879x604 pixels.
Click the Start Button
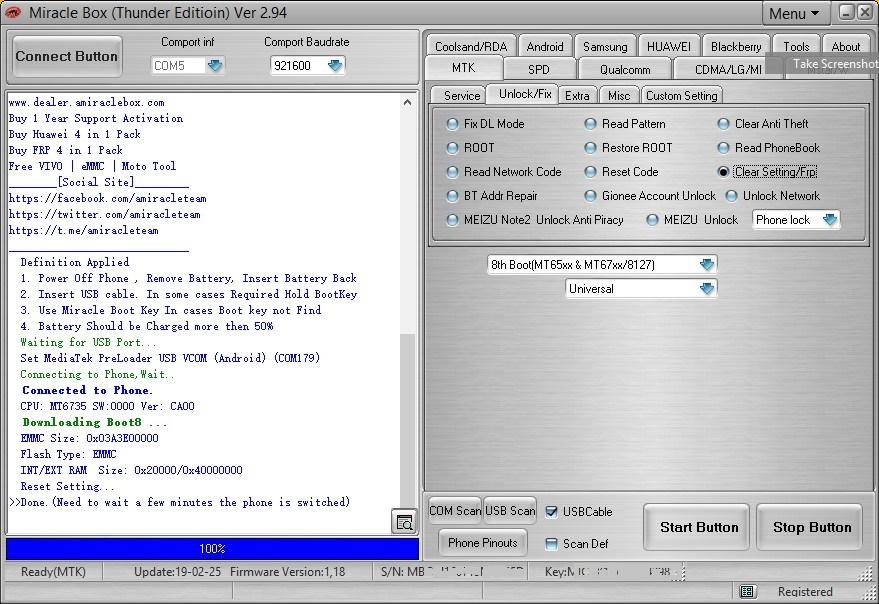698,527
